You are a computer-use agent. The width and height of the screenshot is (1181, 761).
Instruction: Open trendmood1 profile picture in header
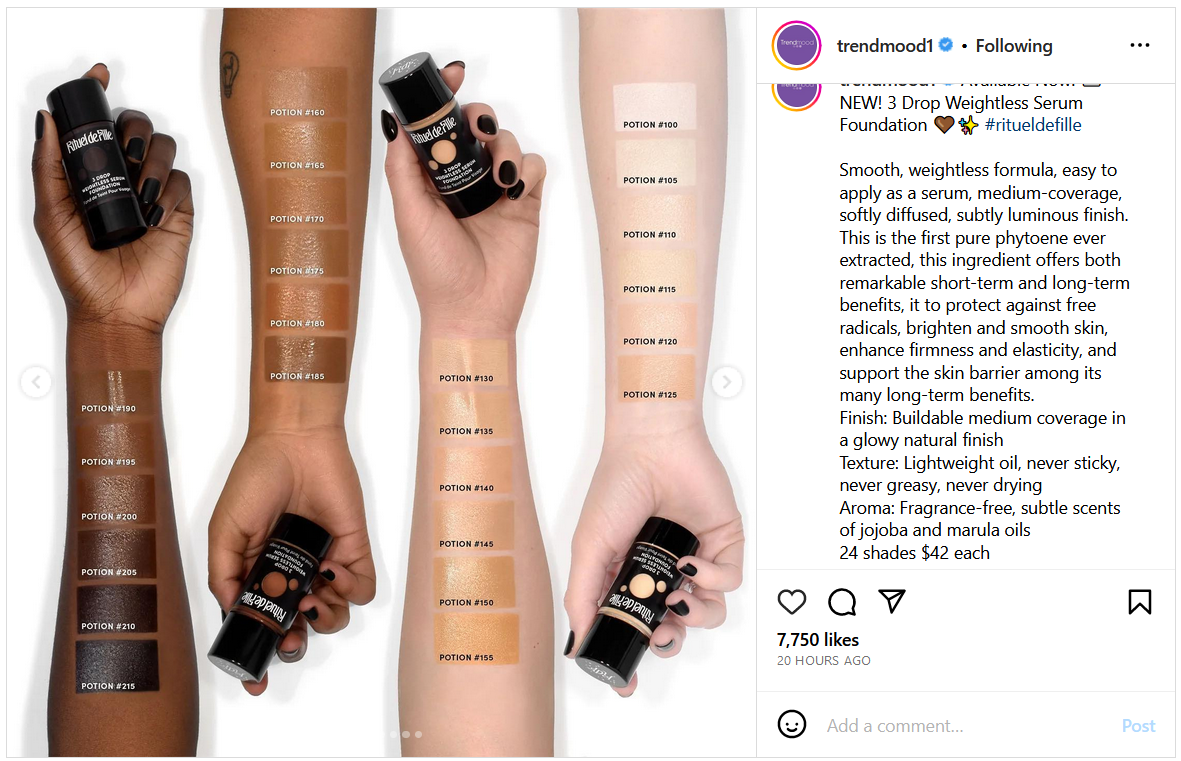point(796,45)
